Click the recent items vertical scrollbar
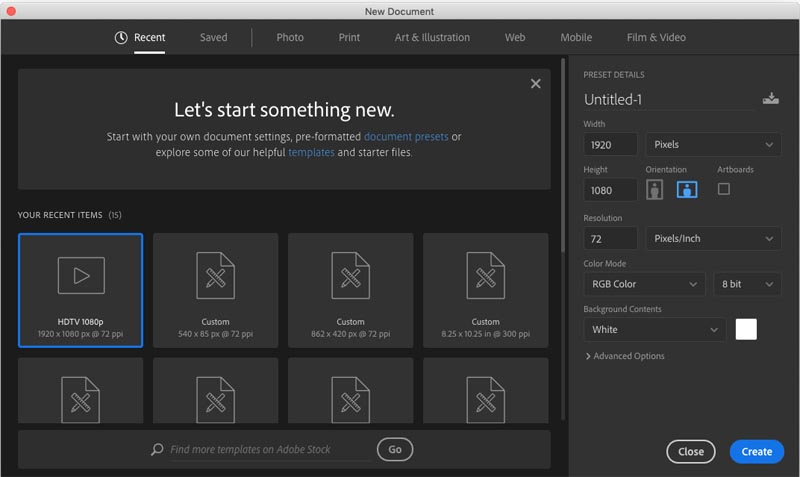Viewport: 800px width, 477px height. (563, 156)
